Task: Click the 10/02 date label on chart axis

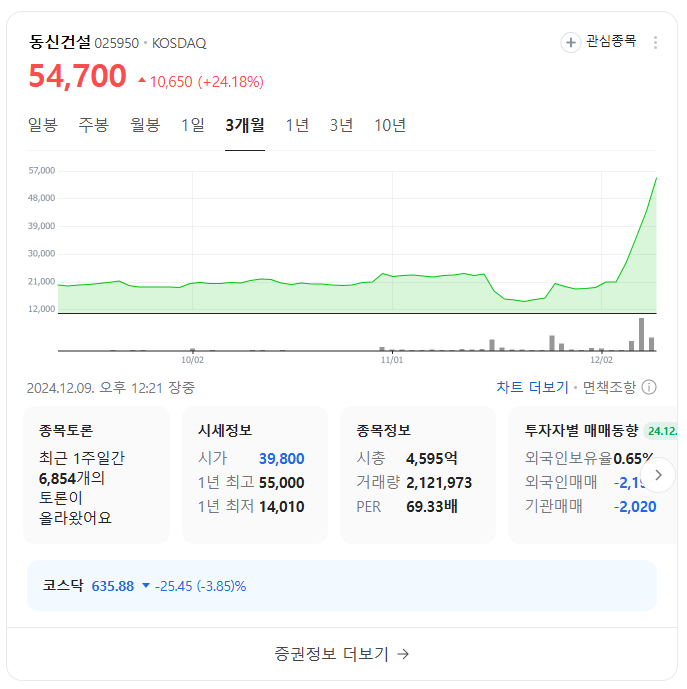Action: [x=193, y=360]
